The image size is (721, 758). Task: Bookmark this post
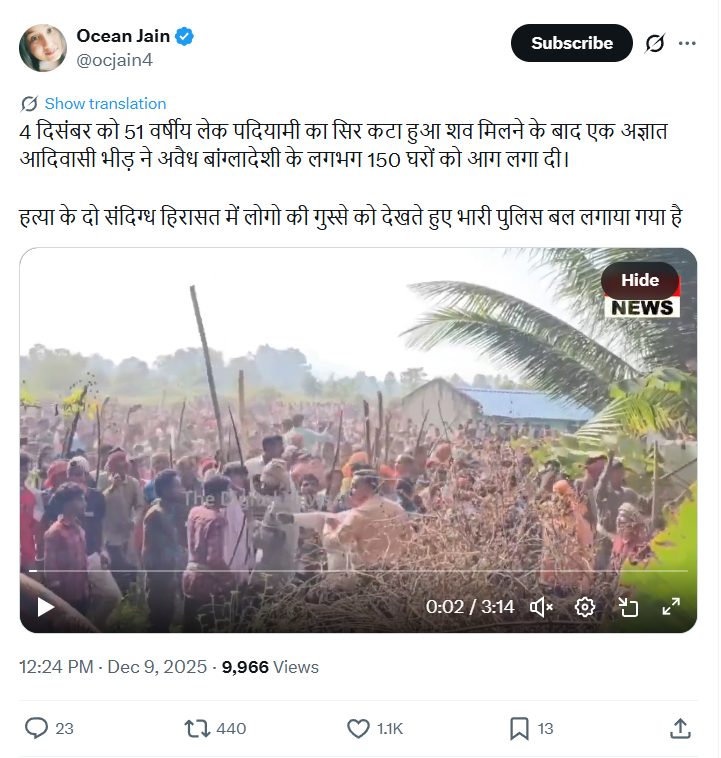(x=519, y=728)
